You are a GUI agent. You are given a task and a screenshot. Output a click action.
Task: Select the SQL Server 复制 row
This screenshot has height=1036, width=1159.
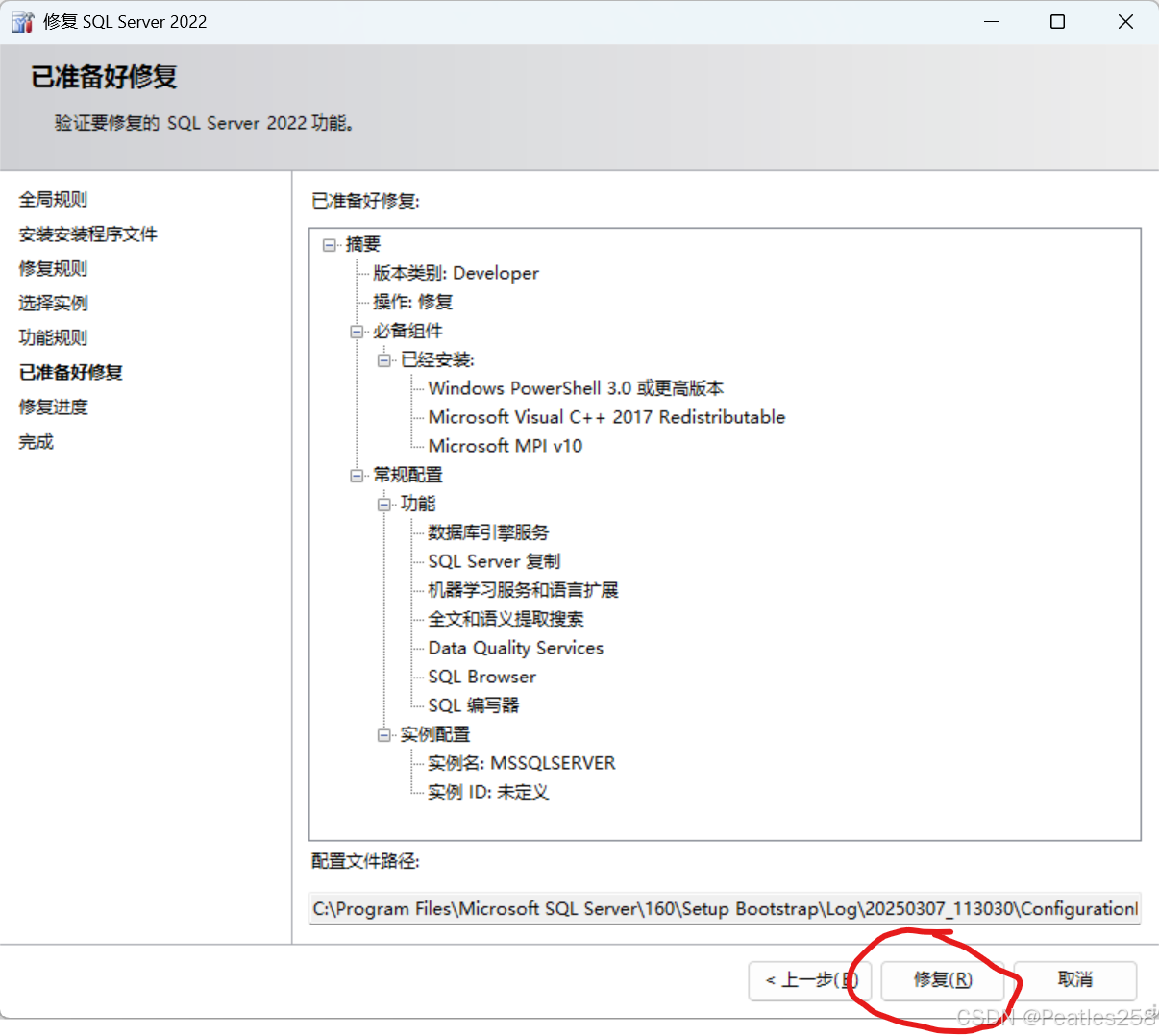[494, 562]
